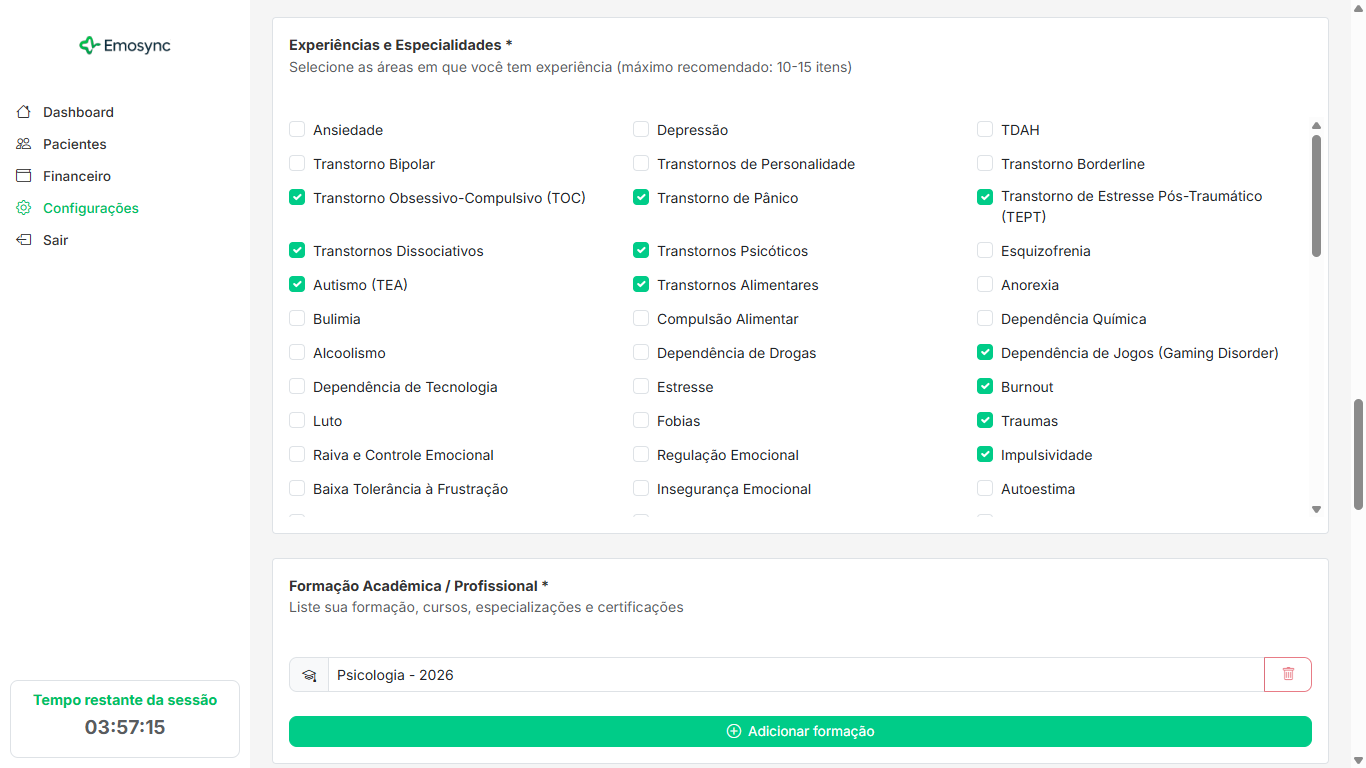This screenshot has height=768, width=1366.
Task: Click the specialties list scroll-down arrow
Action: (1316, 510)
